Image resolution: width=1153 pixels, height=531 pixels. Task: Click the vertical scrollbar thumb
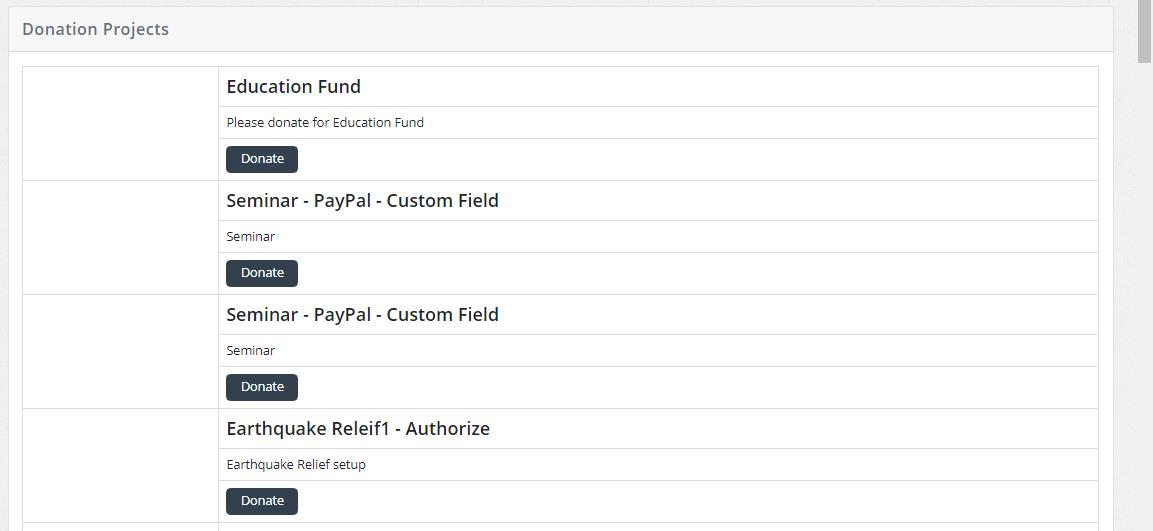[x=1145, y=30]
